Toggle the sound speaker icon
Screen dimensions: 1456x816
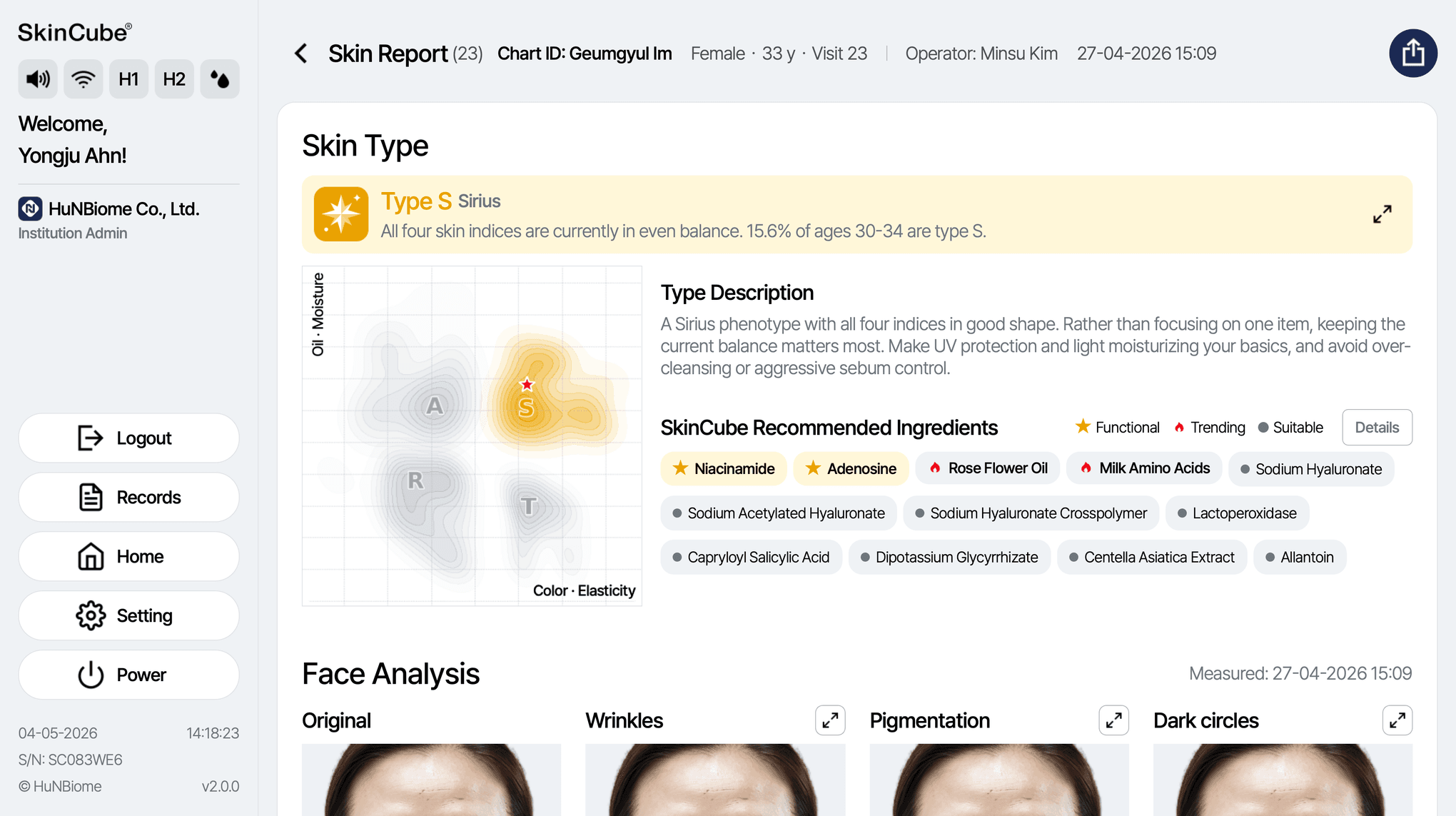(38, 79)
